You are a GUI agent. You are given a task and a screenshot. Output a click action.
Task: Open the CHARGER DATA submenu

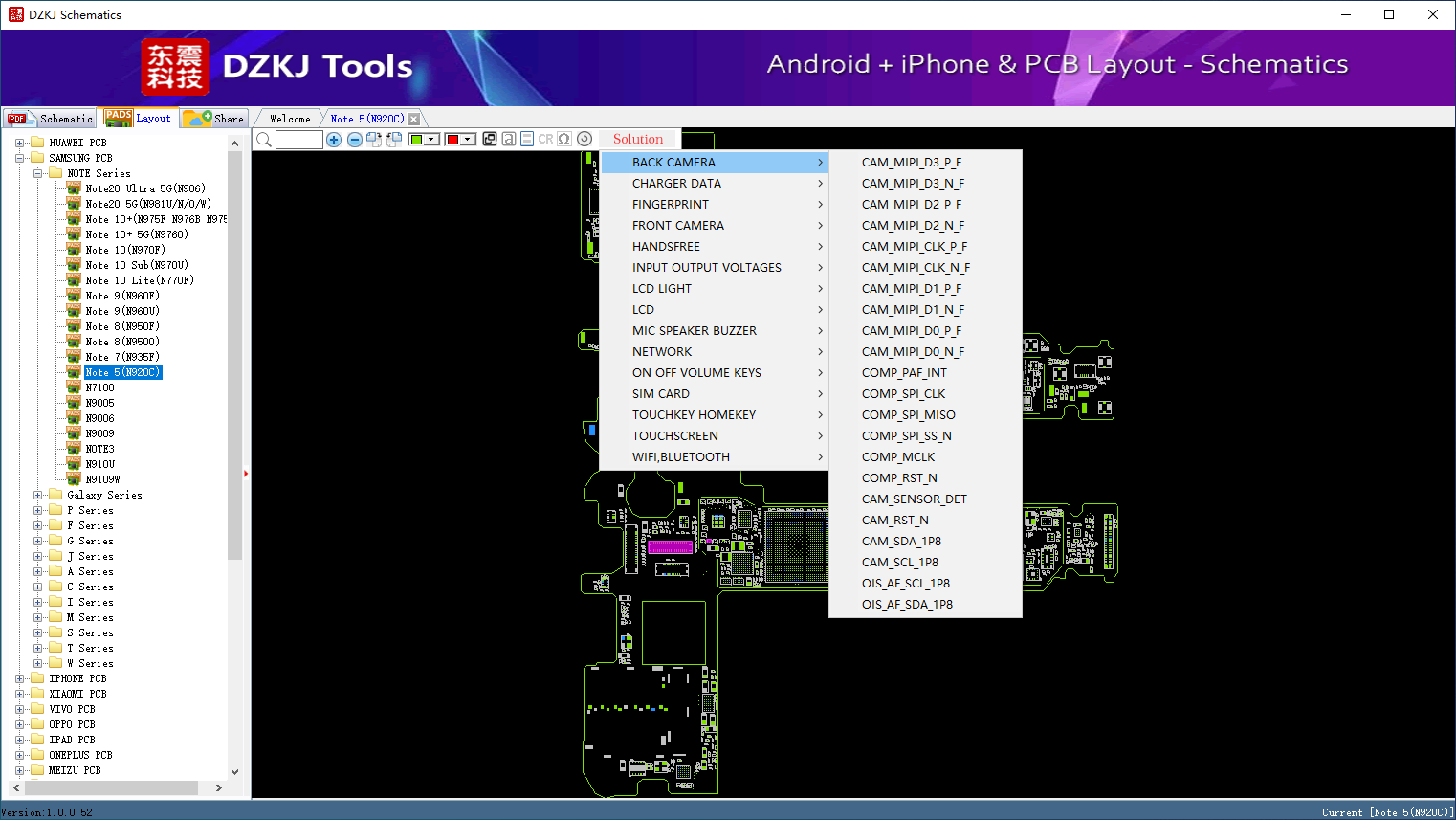point(715,184)
